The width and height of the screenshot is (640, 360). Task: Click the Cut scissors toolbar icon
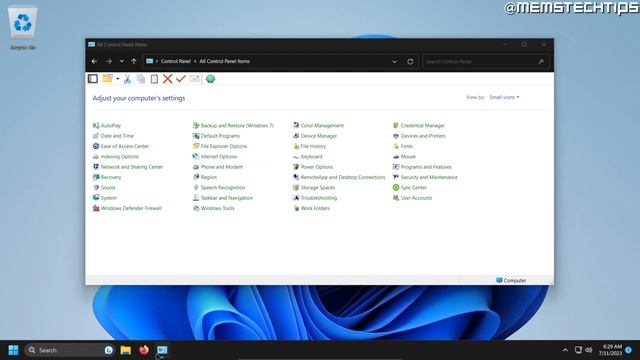click(127, 79)
